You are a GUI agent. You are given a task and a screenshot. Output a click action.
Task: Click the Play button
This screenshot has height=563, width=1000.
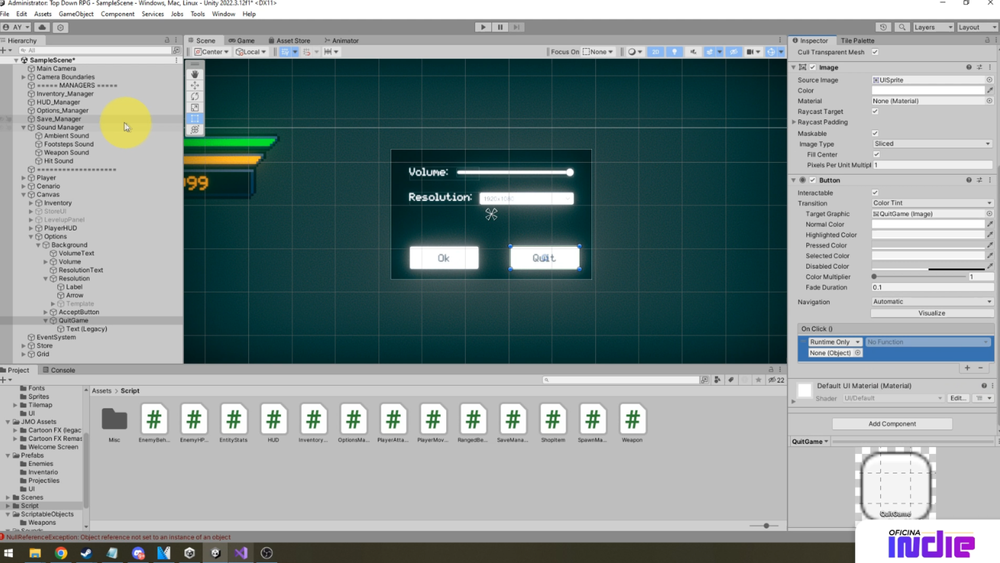point(483,27)
